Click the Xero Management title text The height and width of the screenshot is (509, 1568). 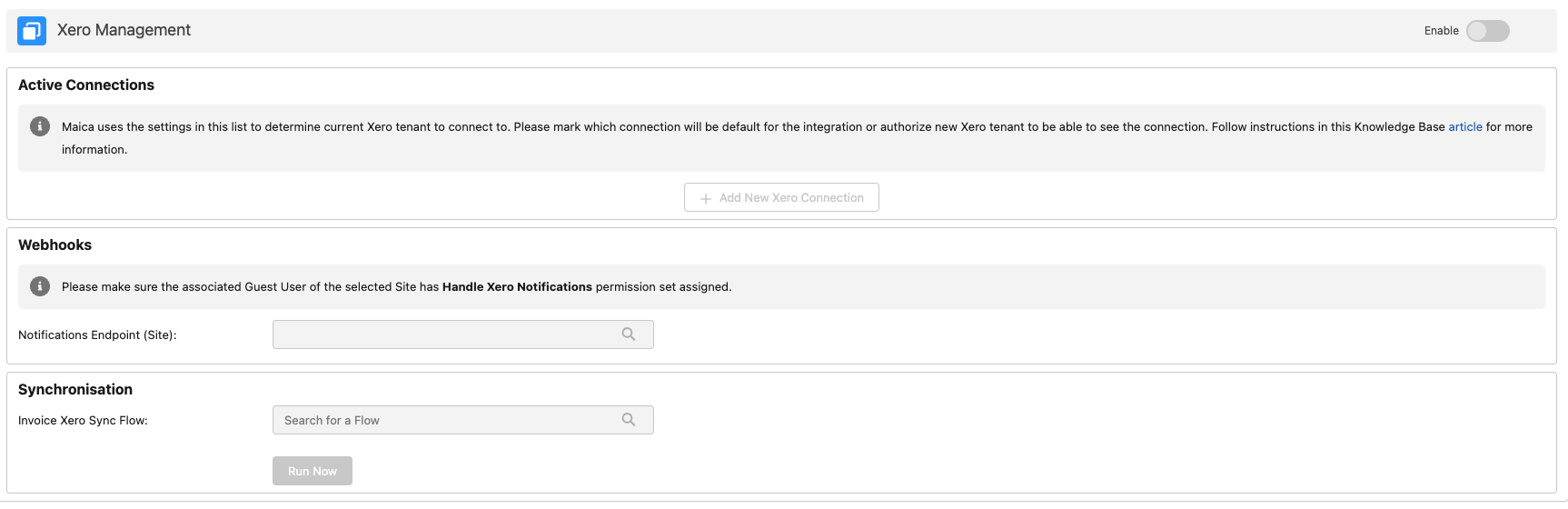124,30
